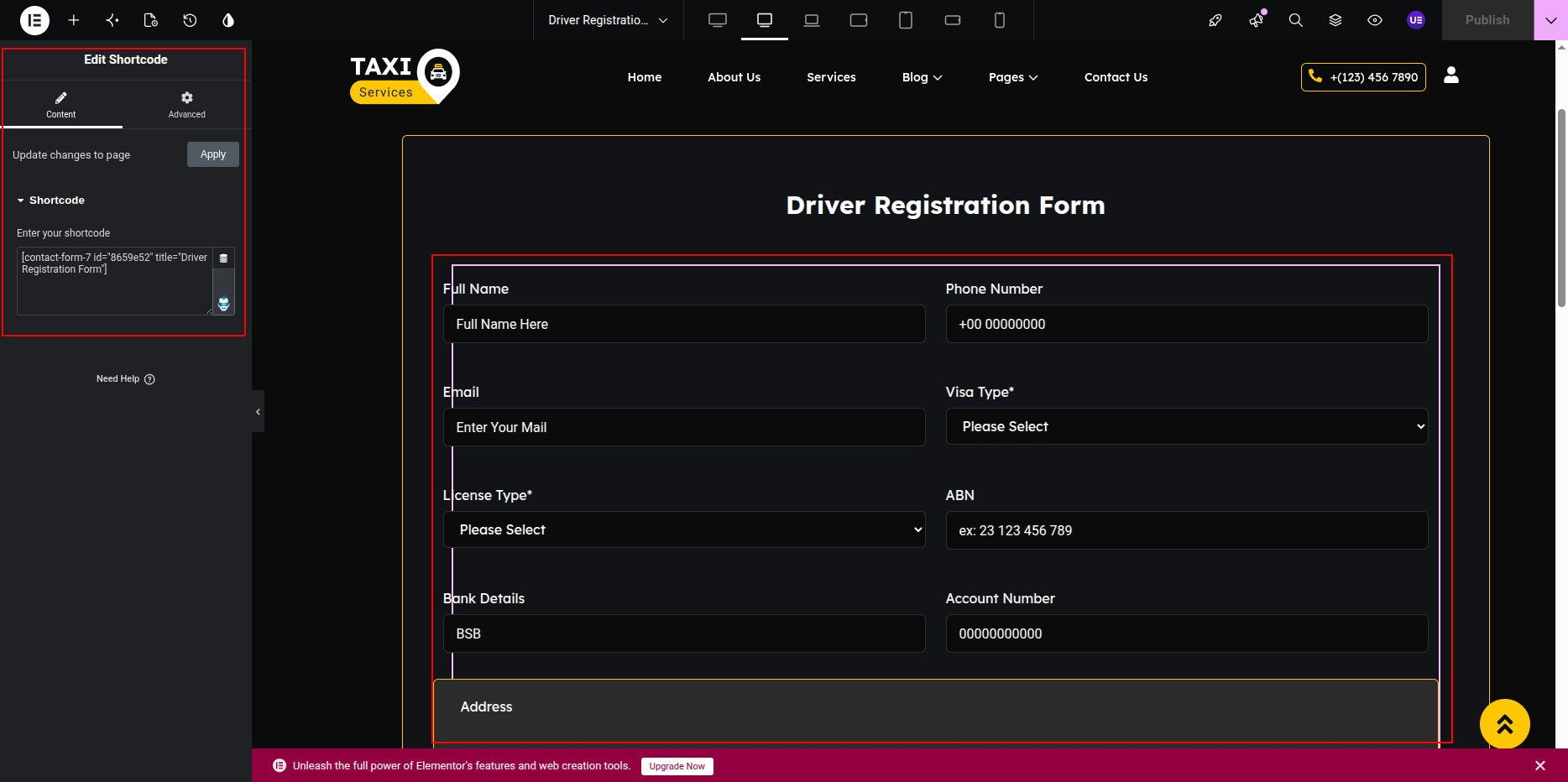1568x782 pixels.
Task: Switch to widescreen desktop preview
Action: pyautogui.click(x=718, y=20)
